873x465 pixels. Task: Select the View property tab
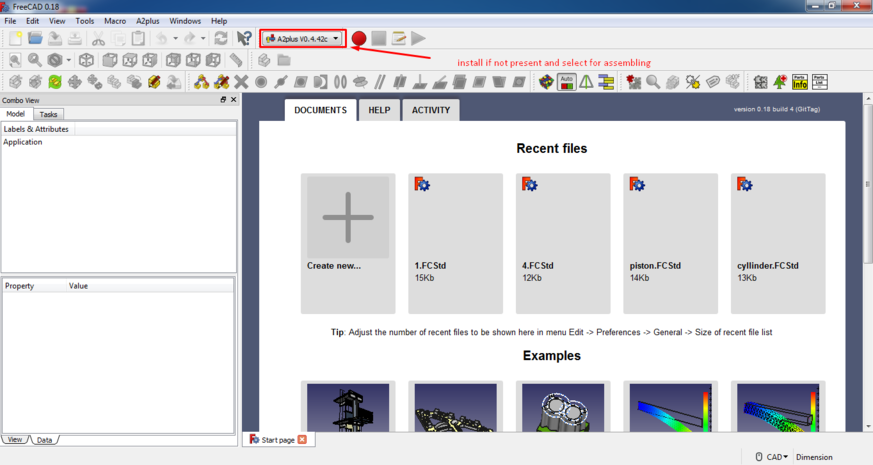point(14,439)
